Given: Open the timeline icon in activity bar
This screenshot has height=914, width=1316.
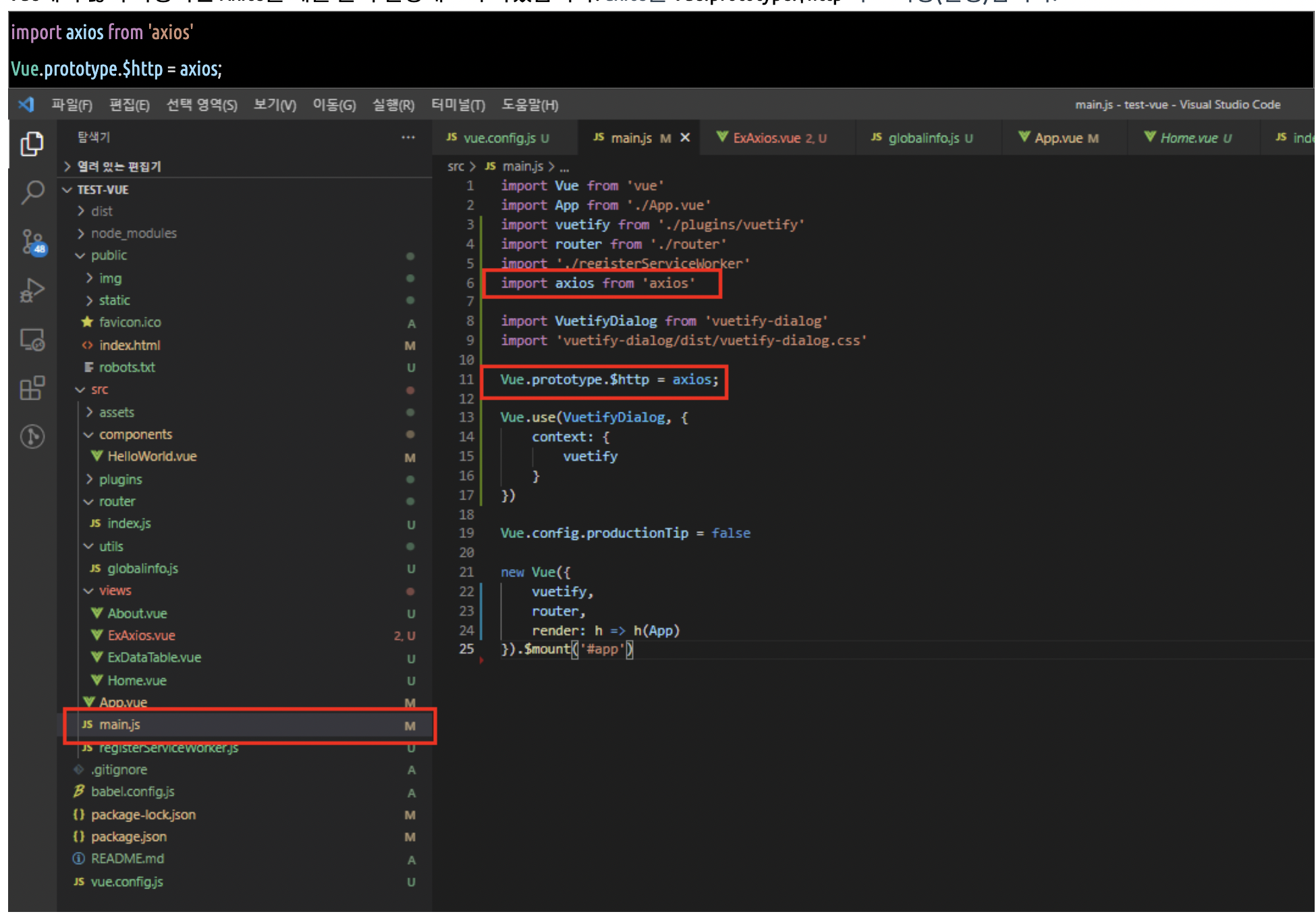Looking at the screenshot, I should click(x=32, y=437).
